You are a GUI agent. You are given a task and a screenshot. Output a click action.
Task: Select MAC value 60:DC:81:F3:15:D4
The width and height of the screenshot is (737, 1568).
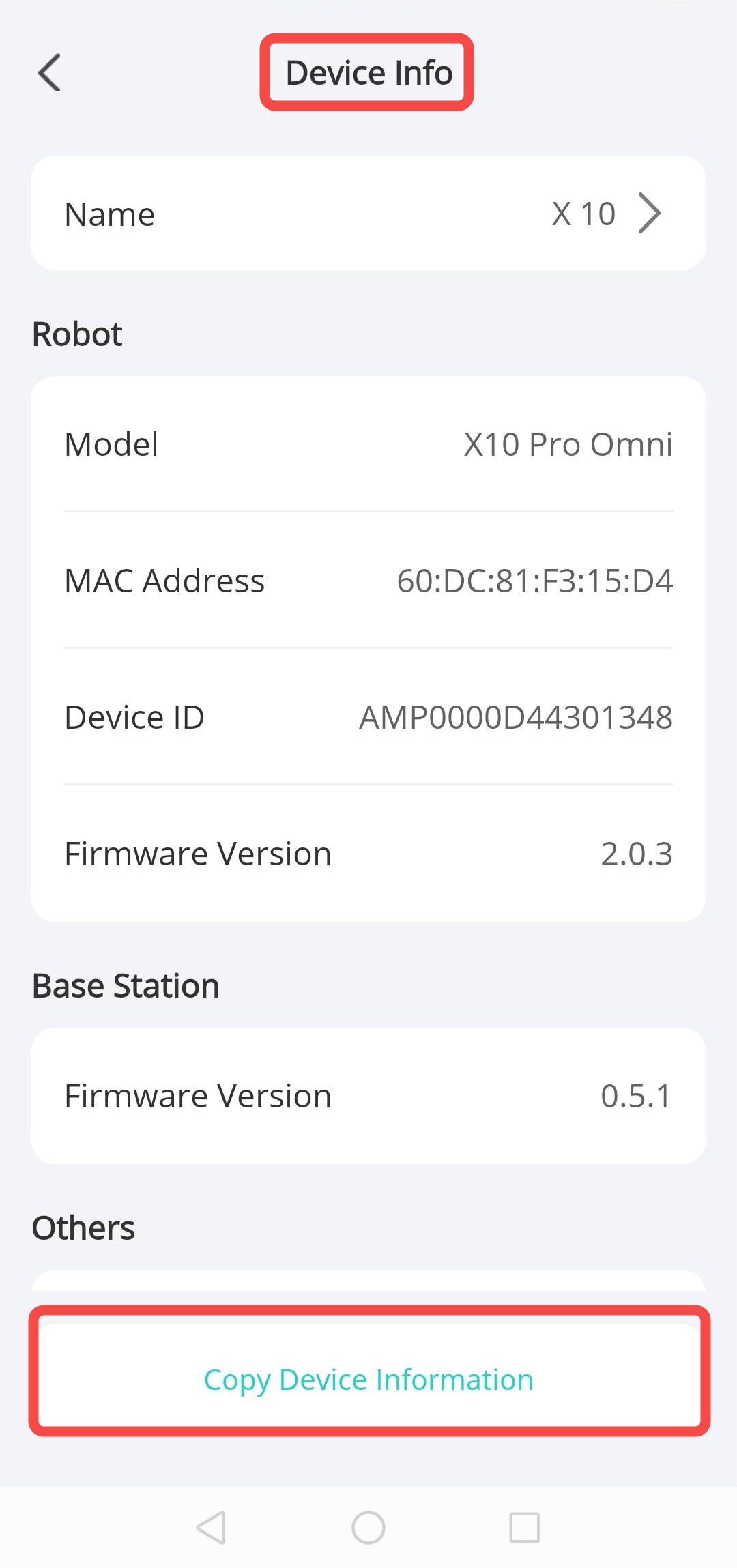tap(534, 581)
